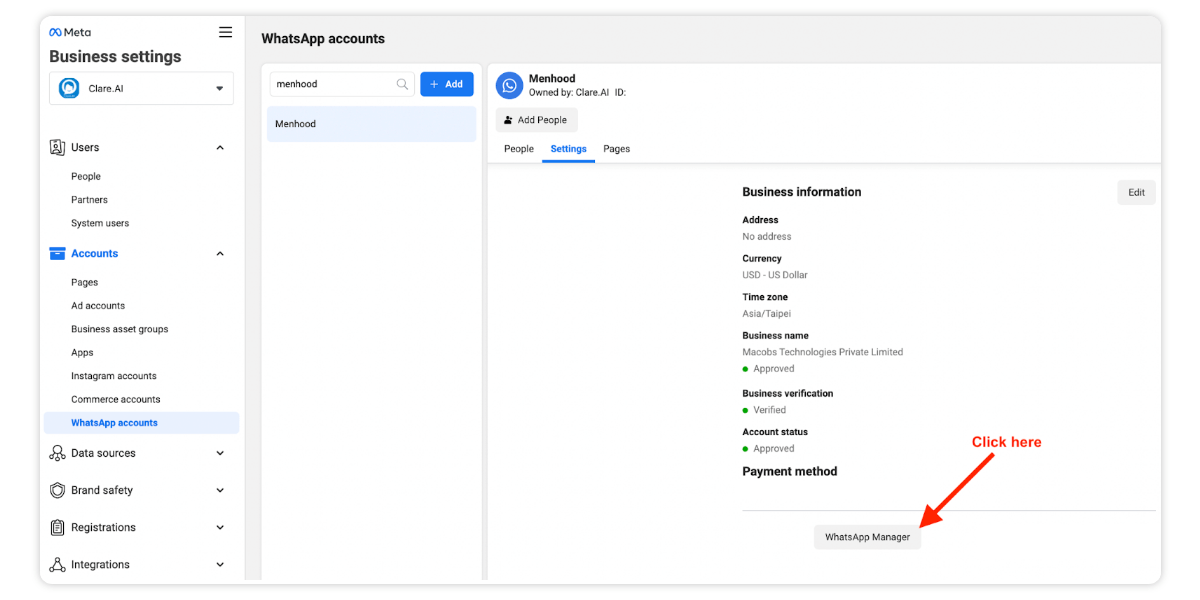The width and height of the screenshot is (1200, 600).
Task: Click the Add People button
Action: (x=536, y=120)
